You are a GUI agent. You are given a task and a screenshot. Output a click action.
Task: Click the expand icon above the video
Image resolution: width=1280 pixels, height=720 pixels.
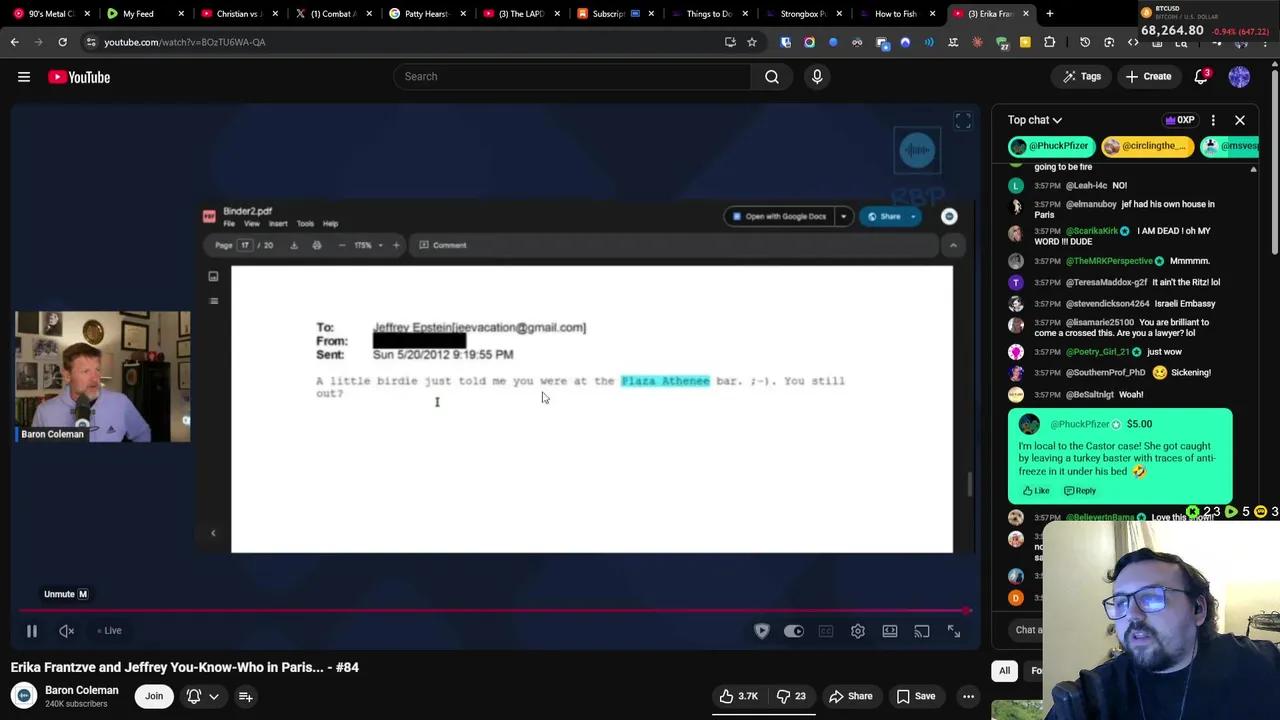(963, 121)
